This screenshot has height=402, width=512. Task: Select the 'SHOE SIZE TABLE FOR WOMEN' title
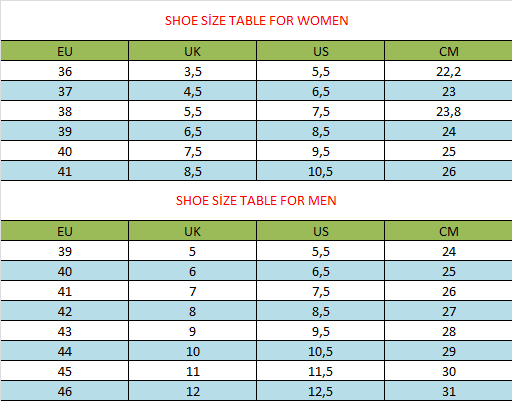[x=256, y=21]
